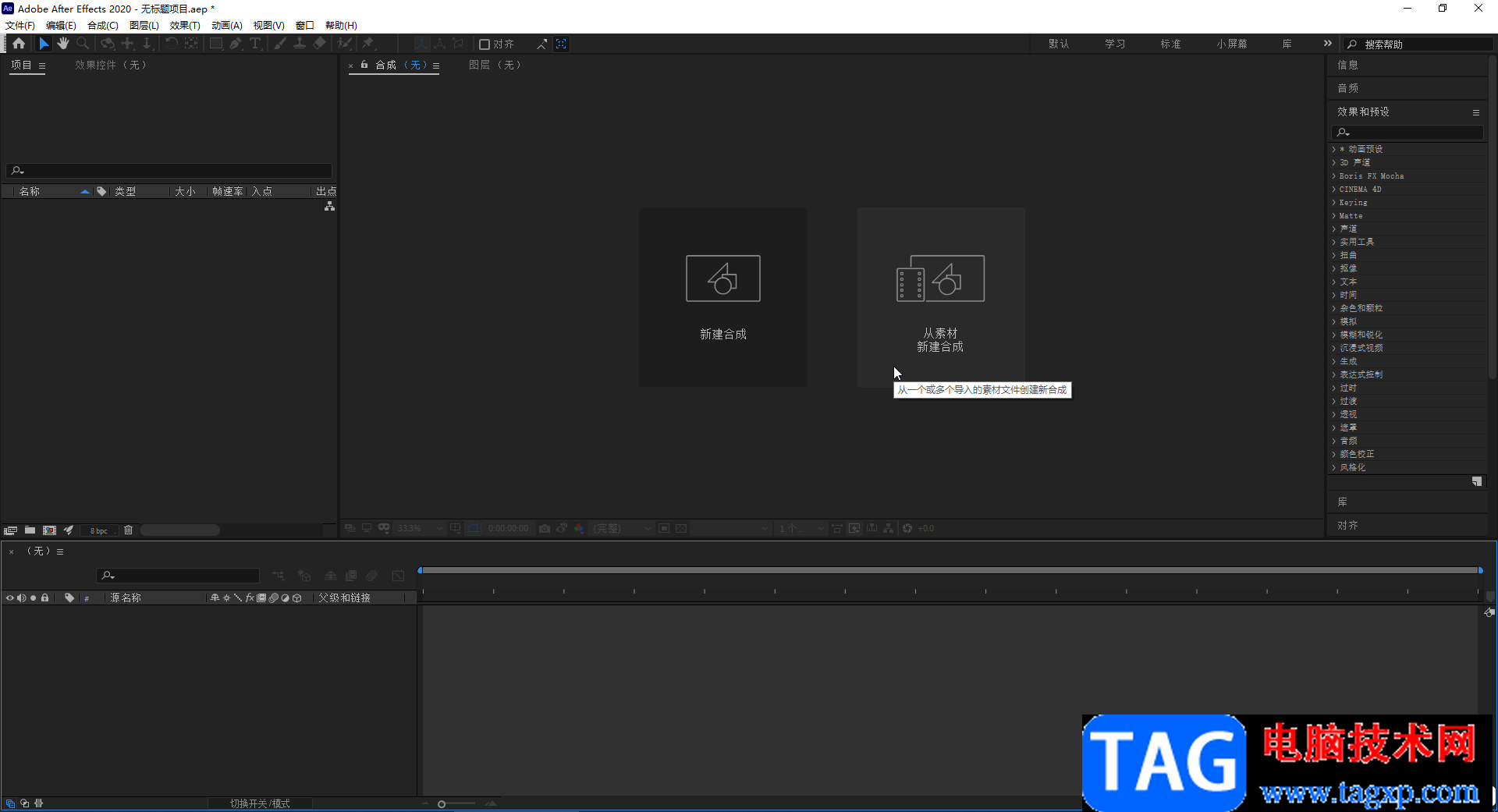Expand the 颜色校正 effects category

(x=1333, y=454)
